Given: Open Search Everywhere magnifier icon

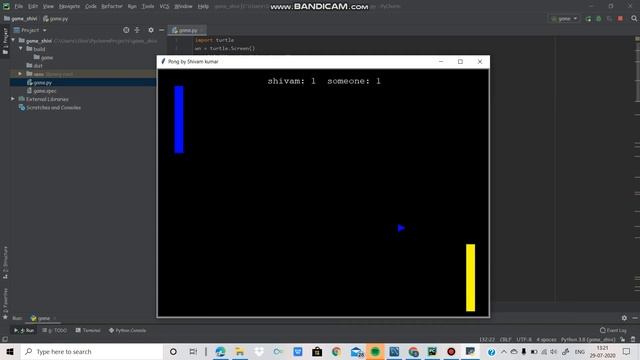Looking at the screenshot, I should pos(634,18).
